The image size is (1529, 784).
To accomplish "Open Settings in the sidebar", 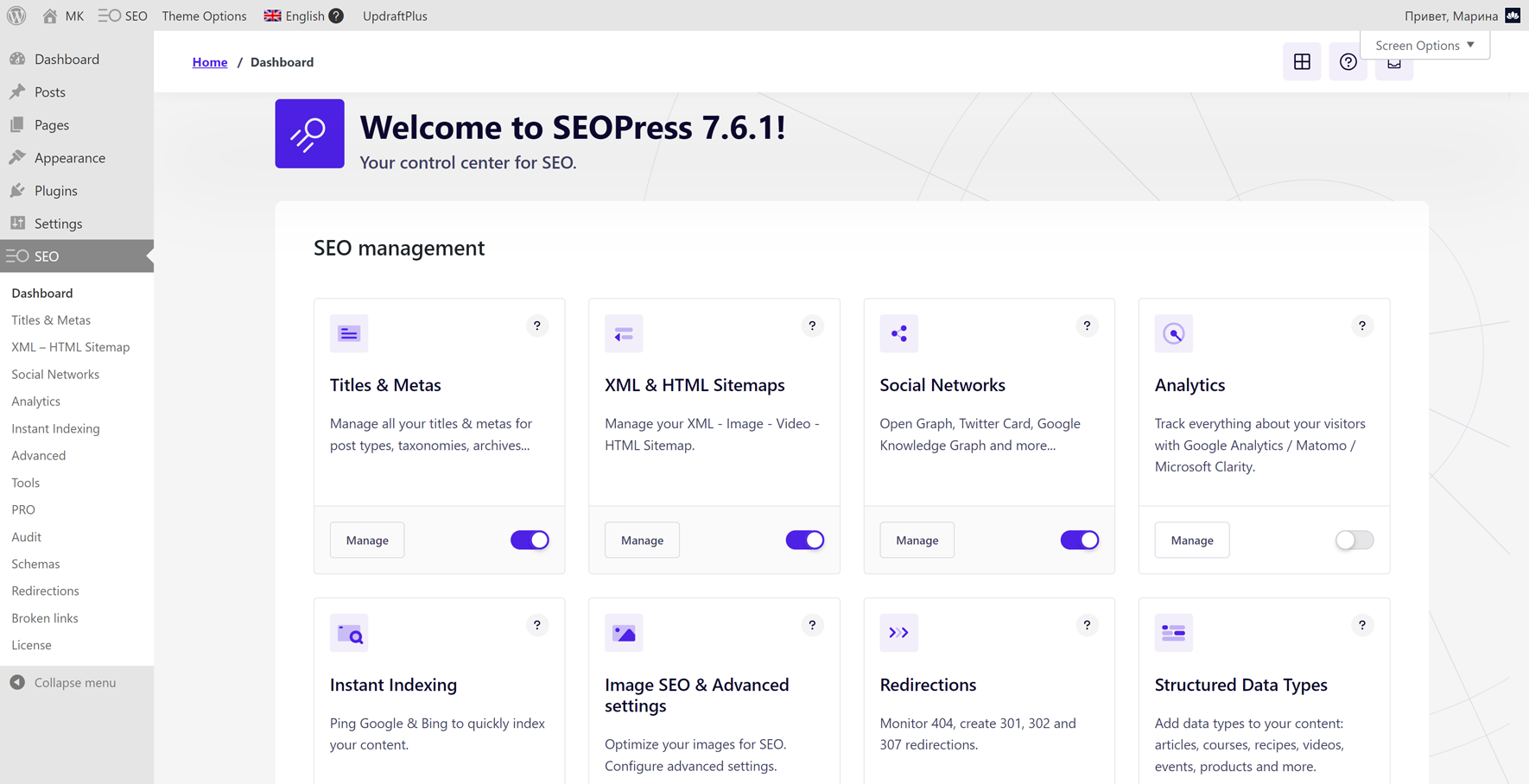I will [77, 223].
